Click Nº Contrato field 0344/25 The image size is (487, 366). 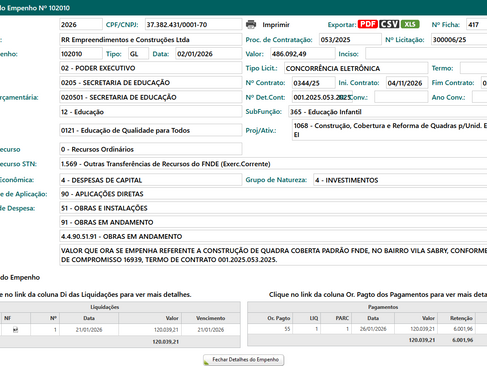click(314, 83)
